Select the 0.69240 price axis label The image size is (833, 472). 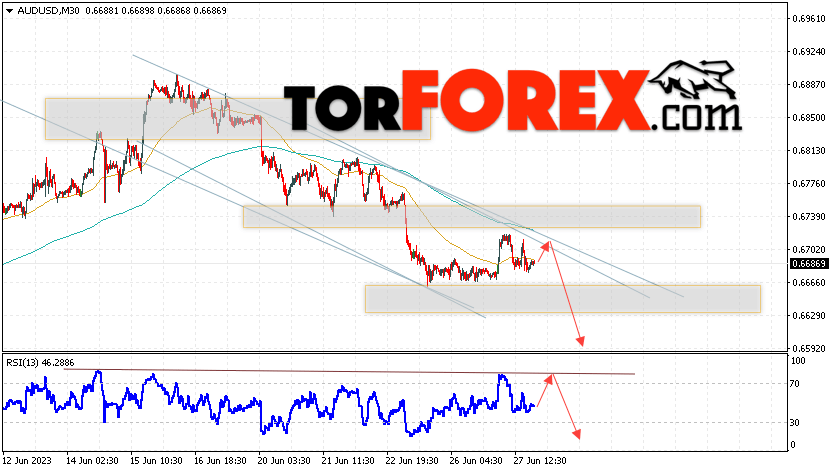point(809,52)
